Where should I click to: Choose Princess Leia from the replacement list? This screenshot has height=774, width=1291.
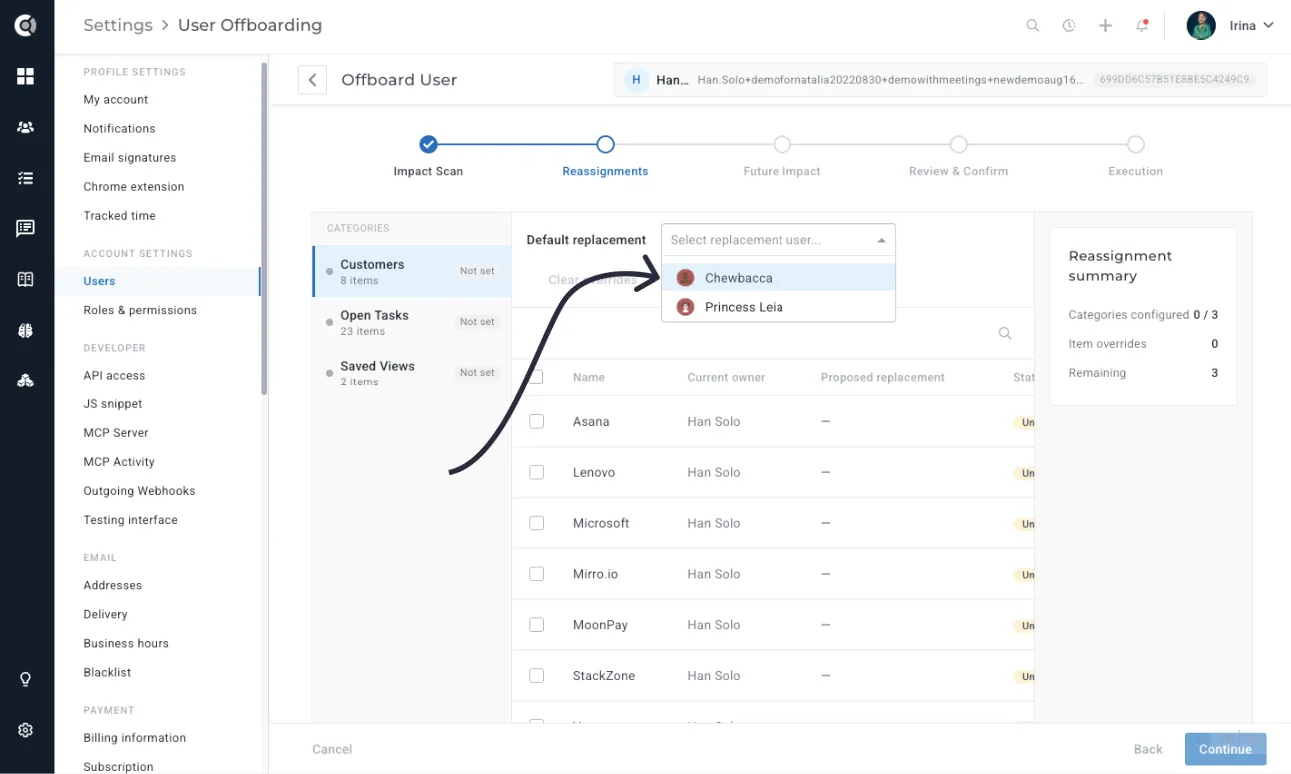(778, 307)
